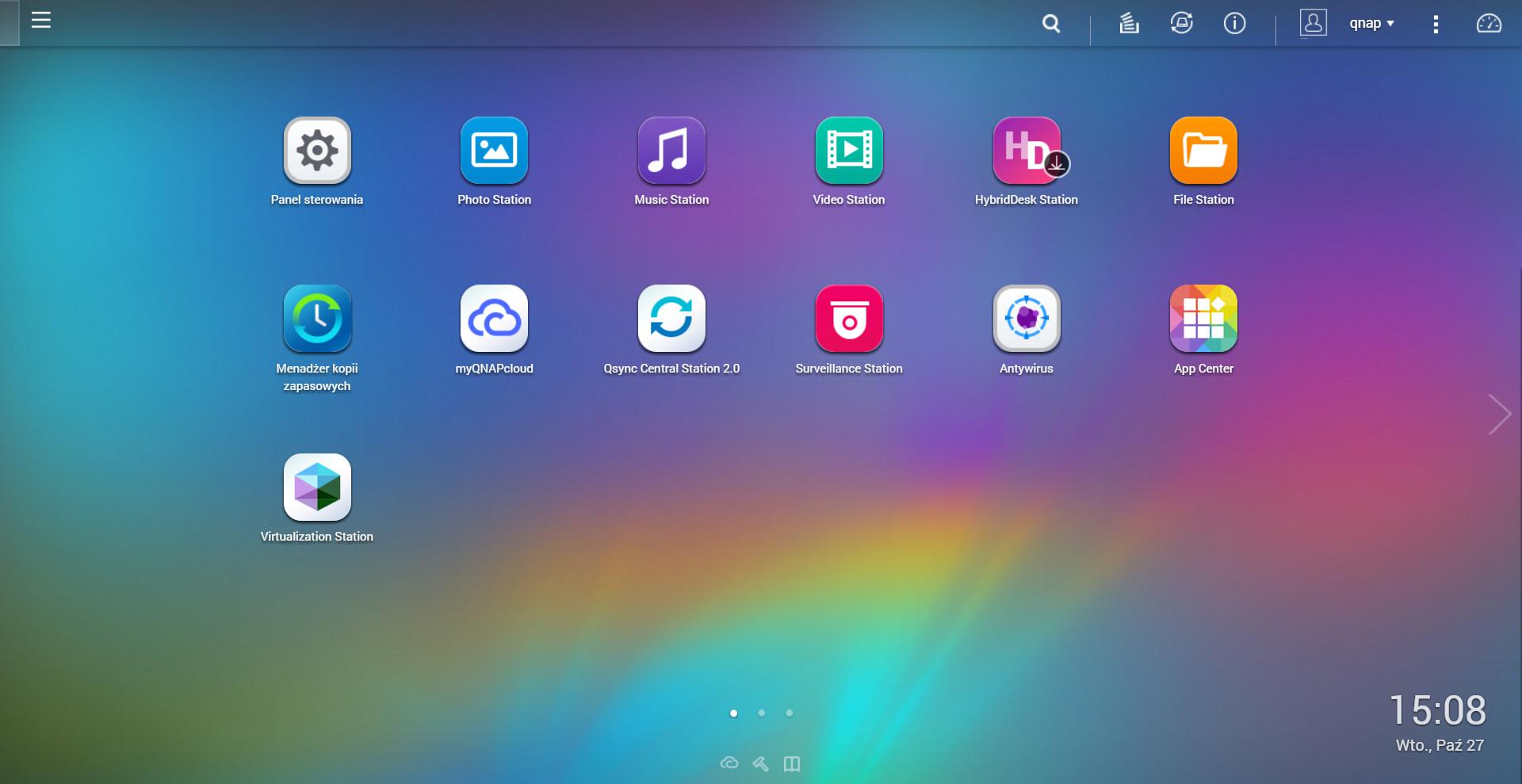The width and height of the screenshot is (1522, 784).
Task: Open Surveillance Station
Action: click(848, 319)
